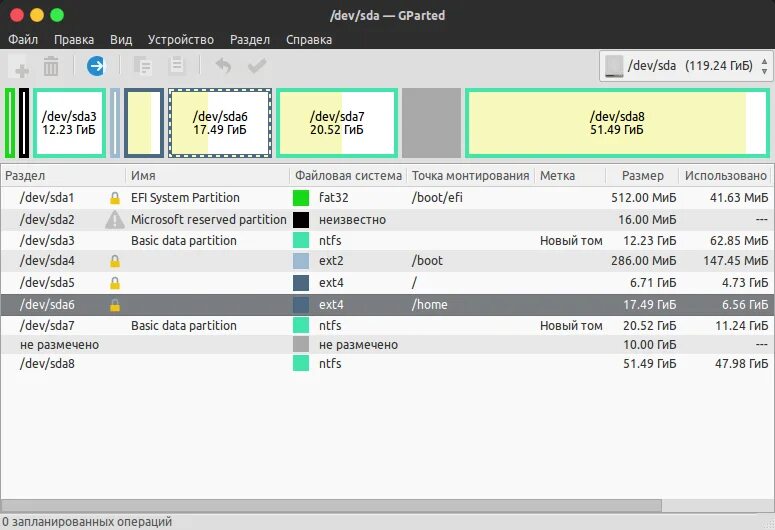The width and height of the screenshot is (775, 530).
Task: Click the Microsoft reserved partition name
Action: pyautogui.click(x=209, y=220)
